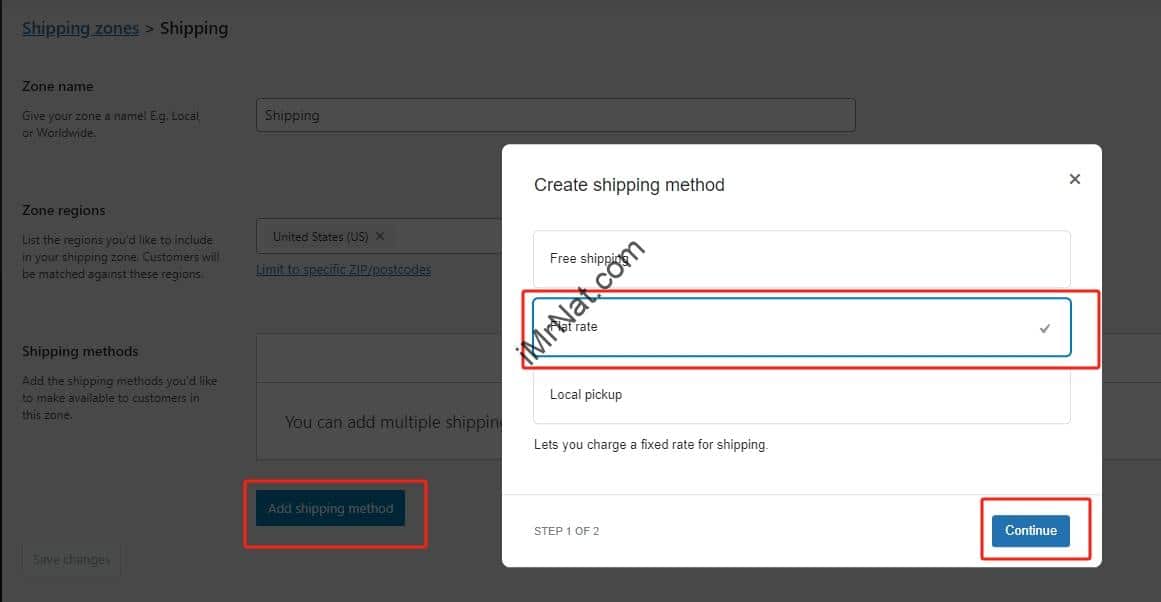This screenshot has width=1161, height=602.
Task: Open the Shipping zones breadcrumb link
Action: click(81, 28)
